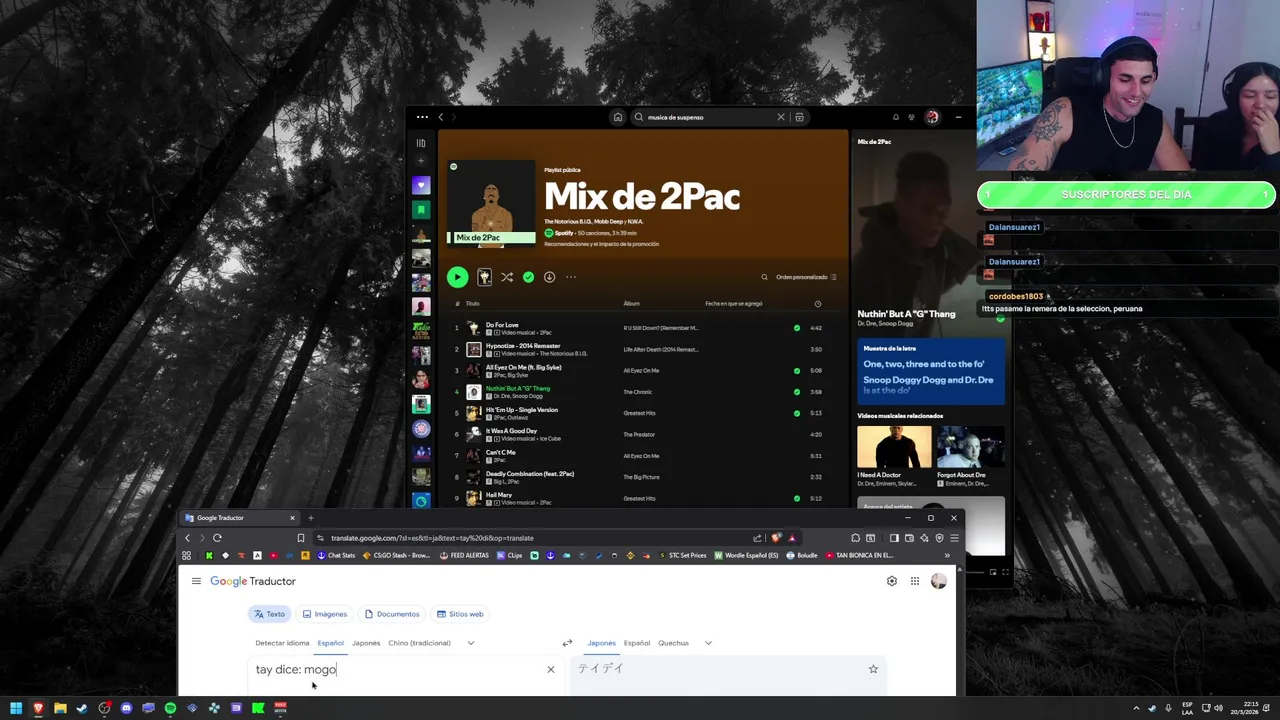Open the Wordle Español (ES) bookmark
This screenshot has height=720, width=1280.
click(746, 555)
